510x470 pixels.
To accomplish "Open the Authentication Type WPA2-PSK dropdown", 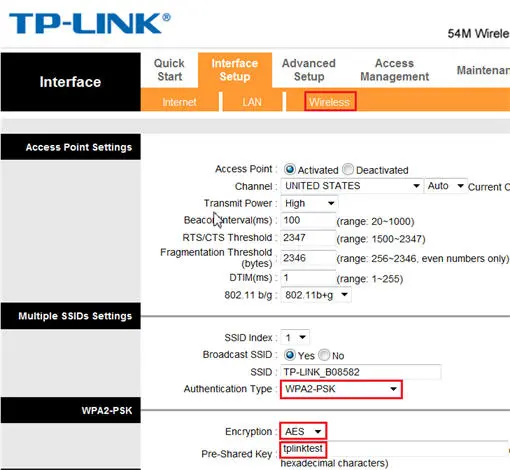I will tap(341, 389).
